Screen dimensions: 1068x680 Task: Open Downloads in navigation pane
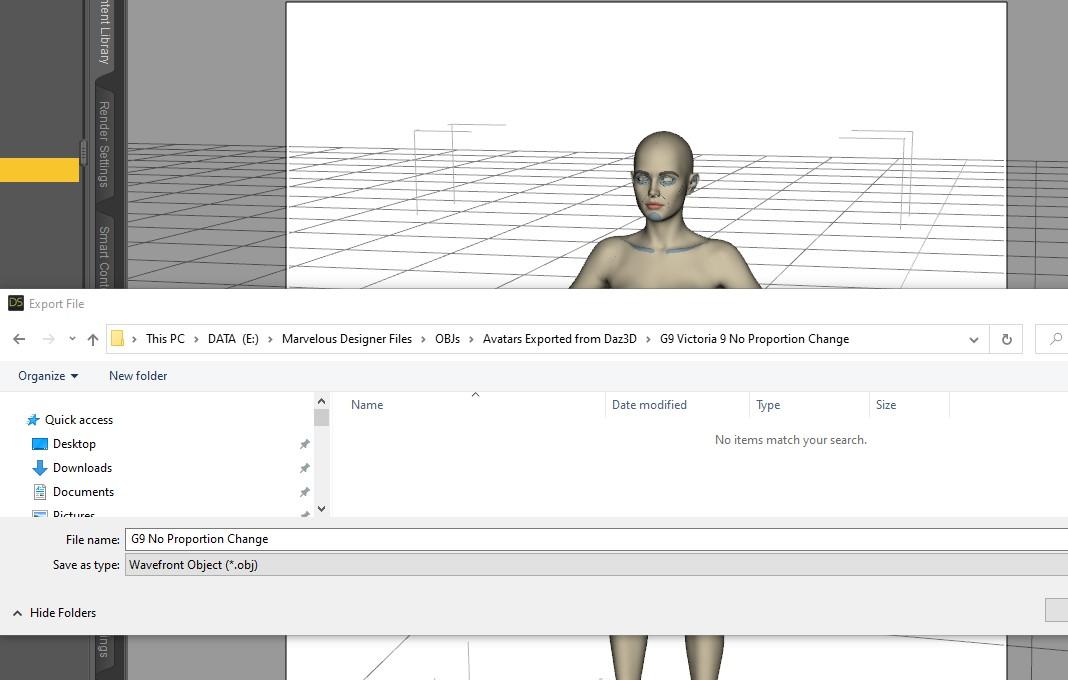(x=82, y=467)
